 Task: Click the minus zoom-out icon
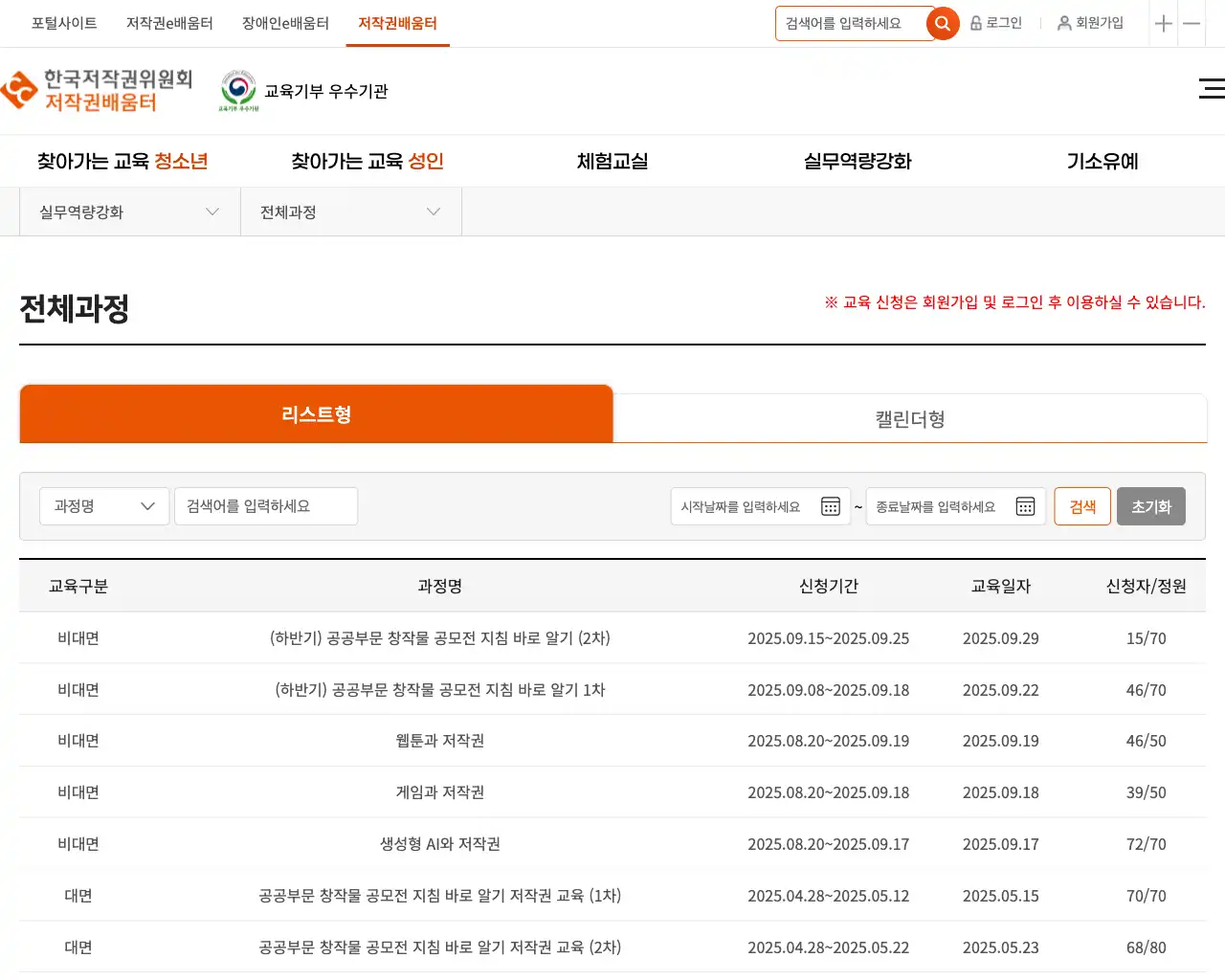pyautogui.click(x=1192, y=24)
